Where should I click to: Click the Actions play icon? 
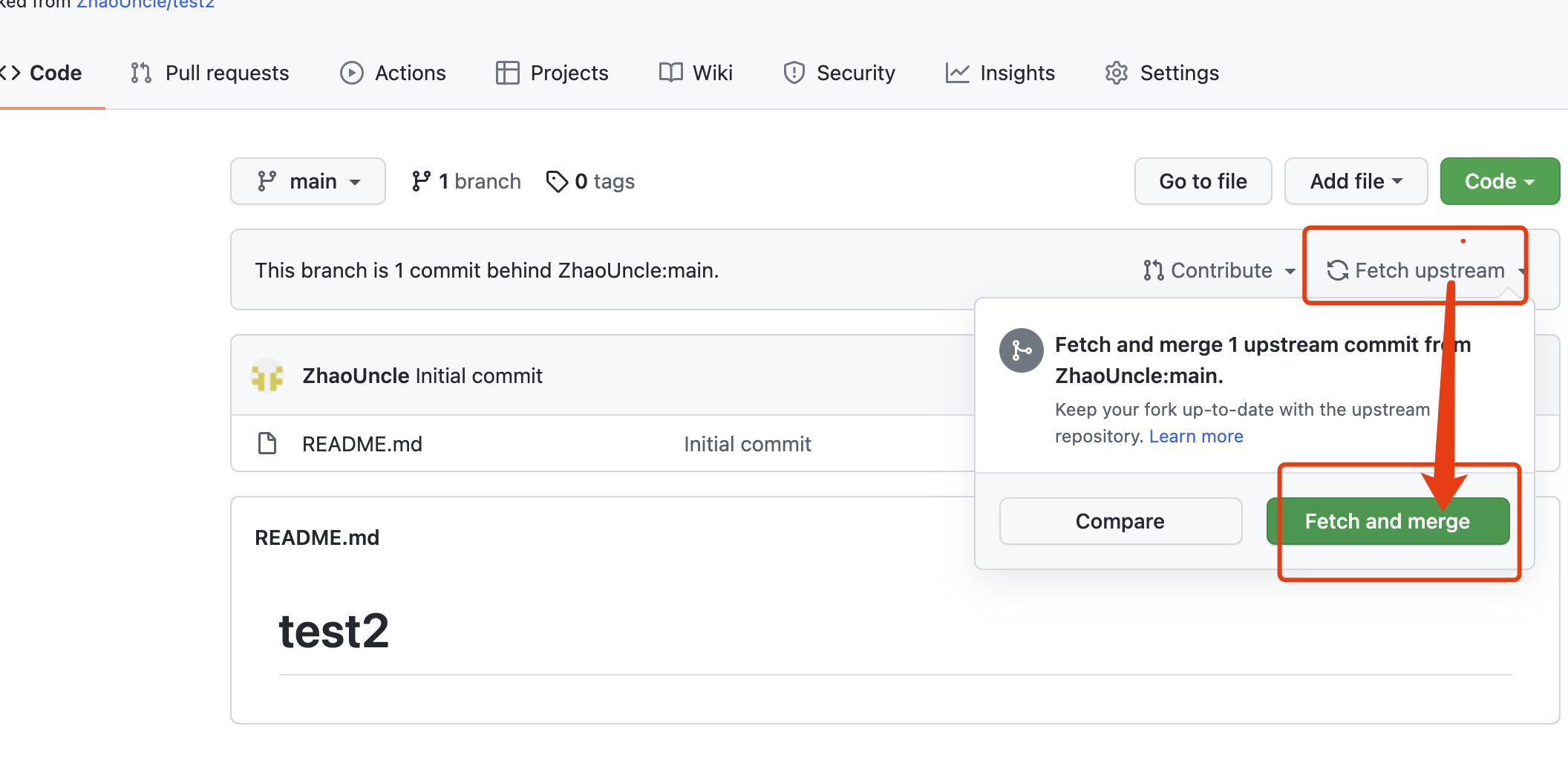coord(351,73)
